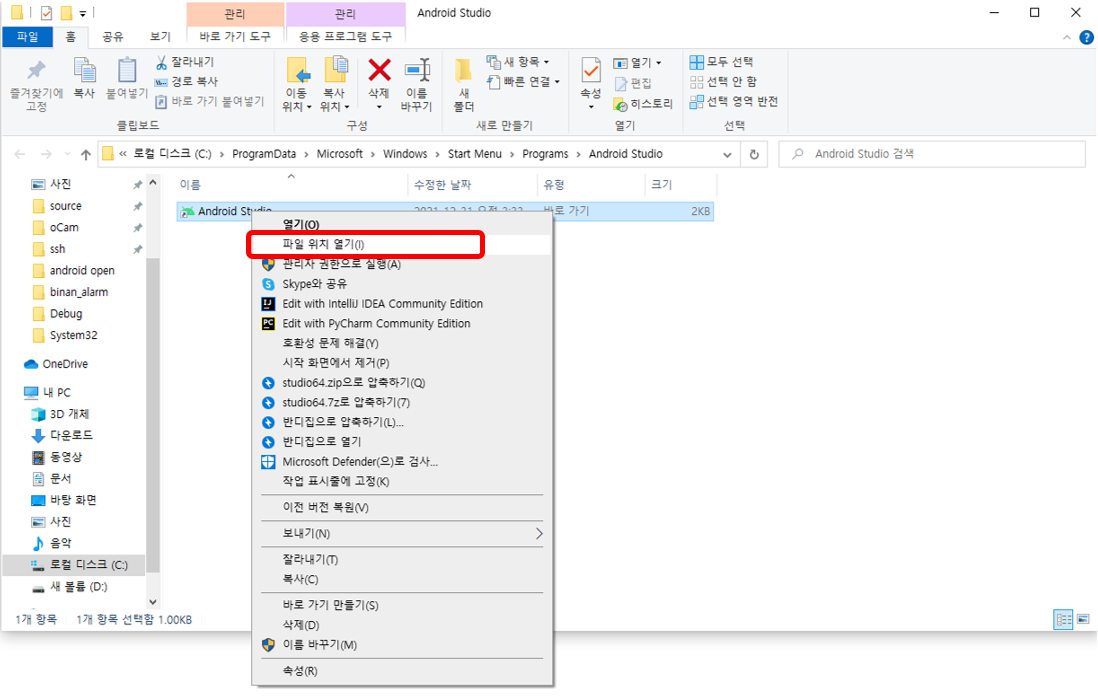Image resolution: width=1098 pixels, height=696 pixels.
Task: Sort by Date modified (수정한 날짜) column
Action: [473, 185]
